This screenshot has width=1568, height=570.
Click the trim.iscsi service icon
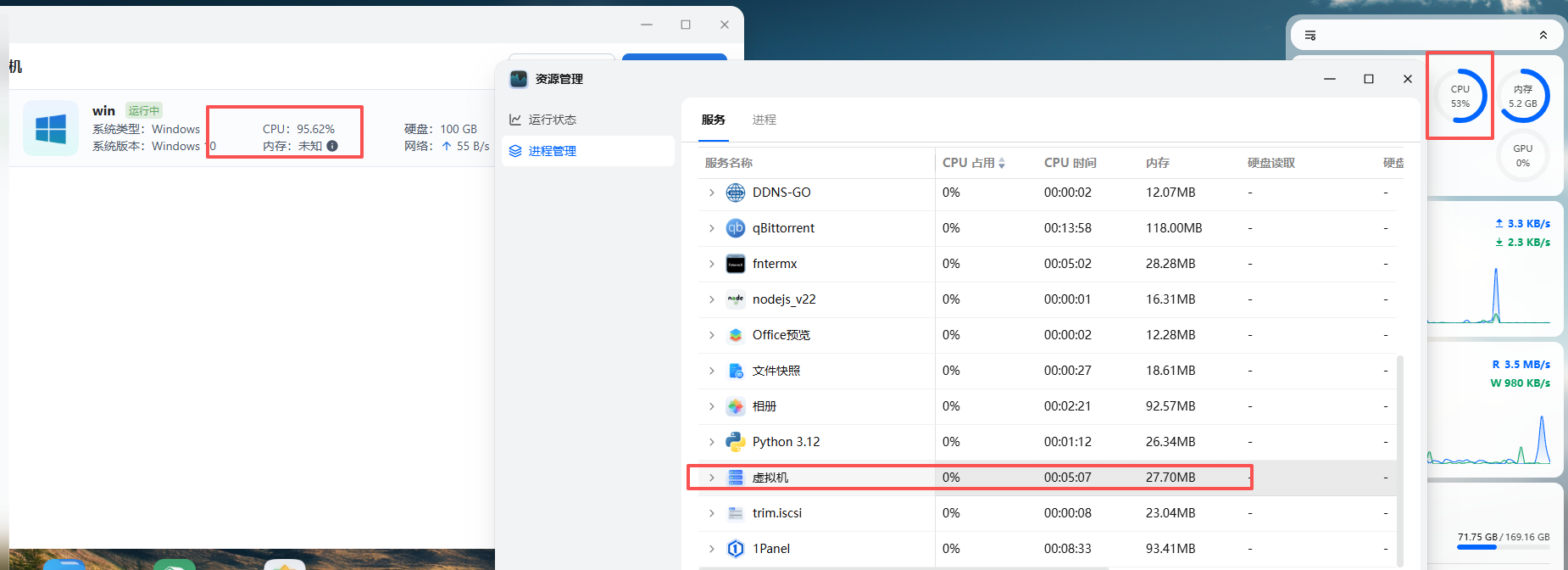[x=736, y=513]
